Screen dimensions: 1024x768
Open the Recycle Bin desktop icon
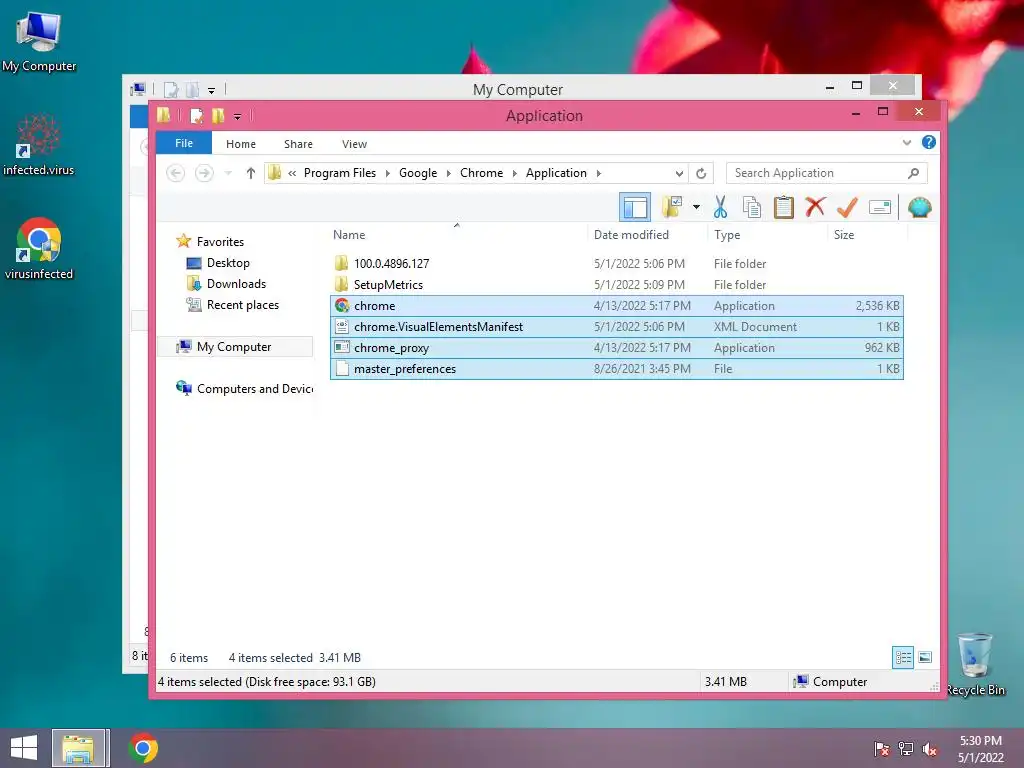pos(975,664)
